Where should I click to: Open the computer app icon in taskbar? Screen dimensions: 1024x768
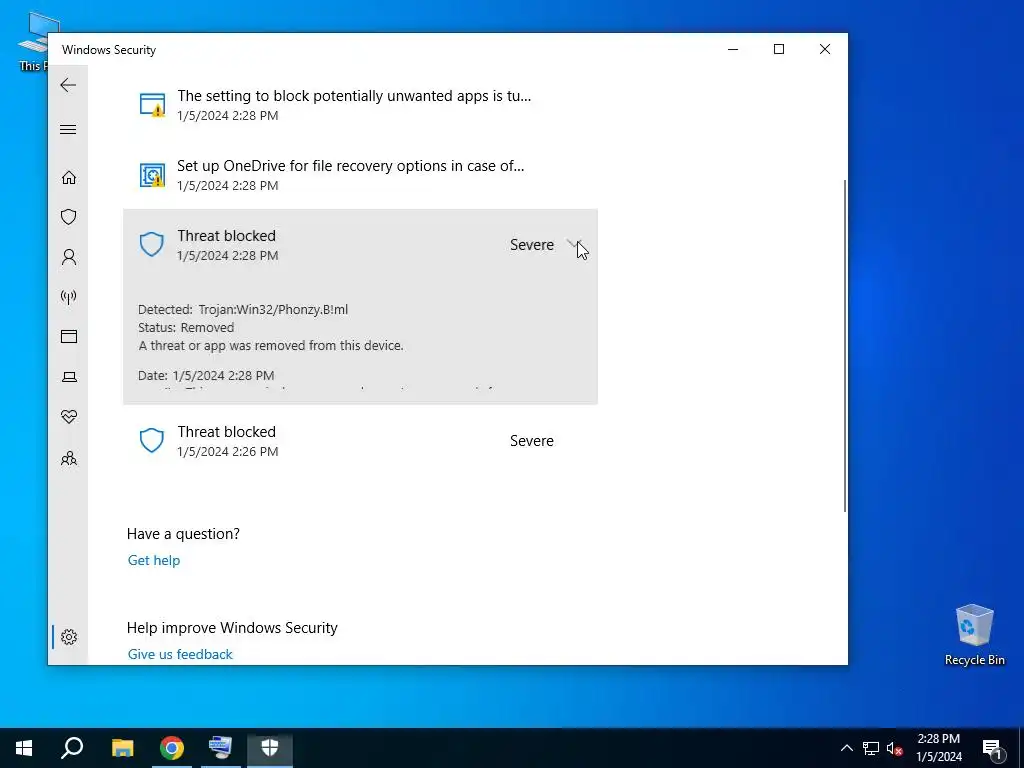tap(220, 748)
